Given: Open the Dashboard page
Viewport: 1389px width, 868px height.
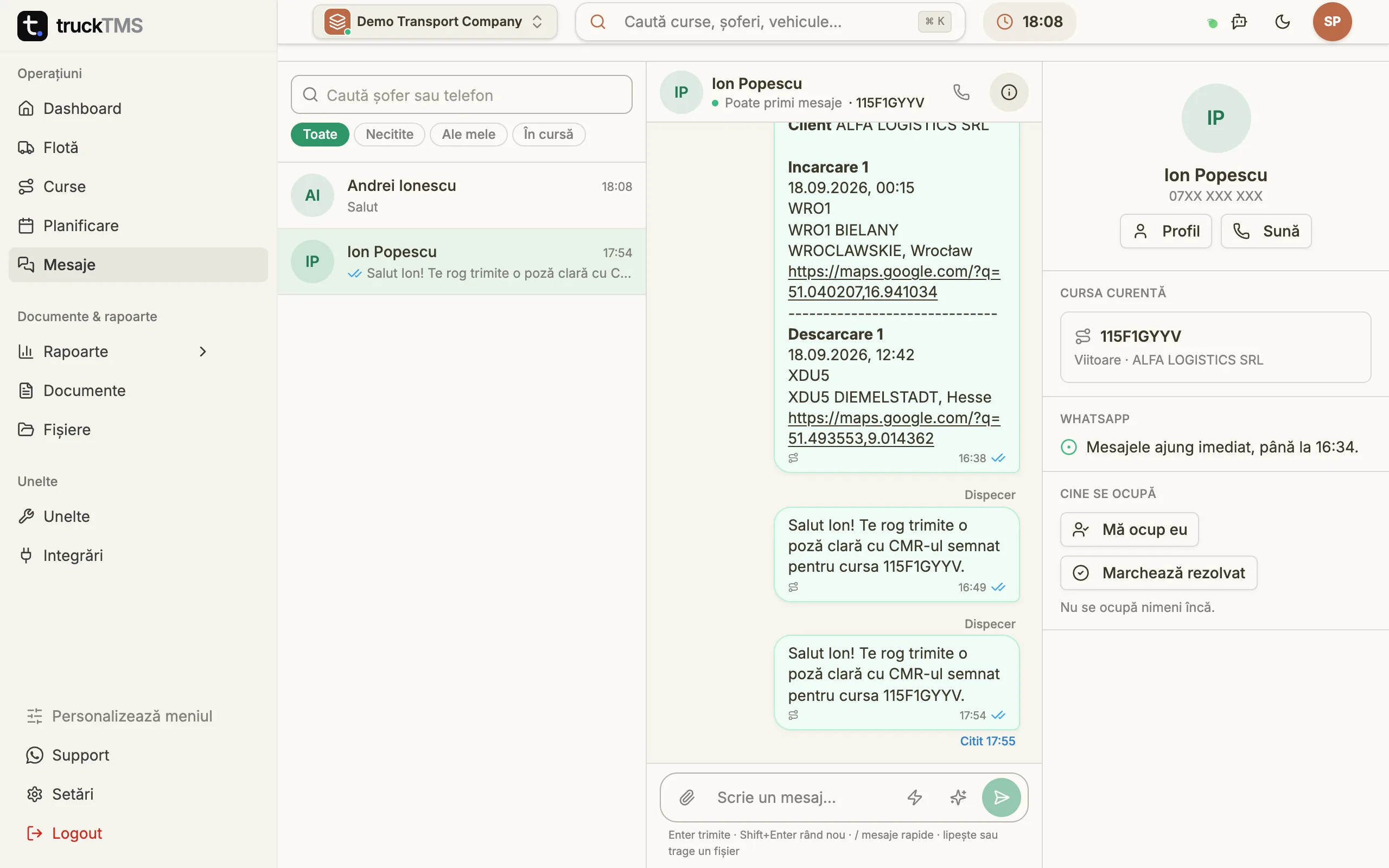Looking at the screenshot, I should 138,108.
